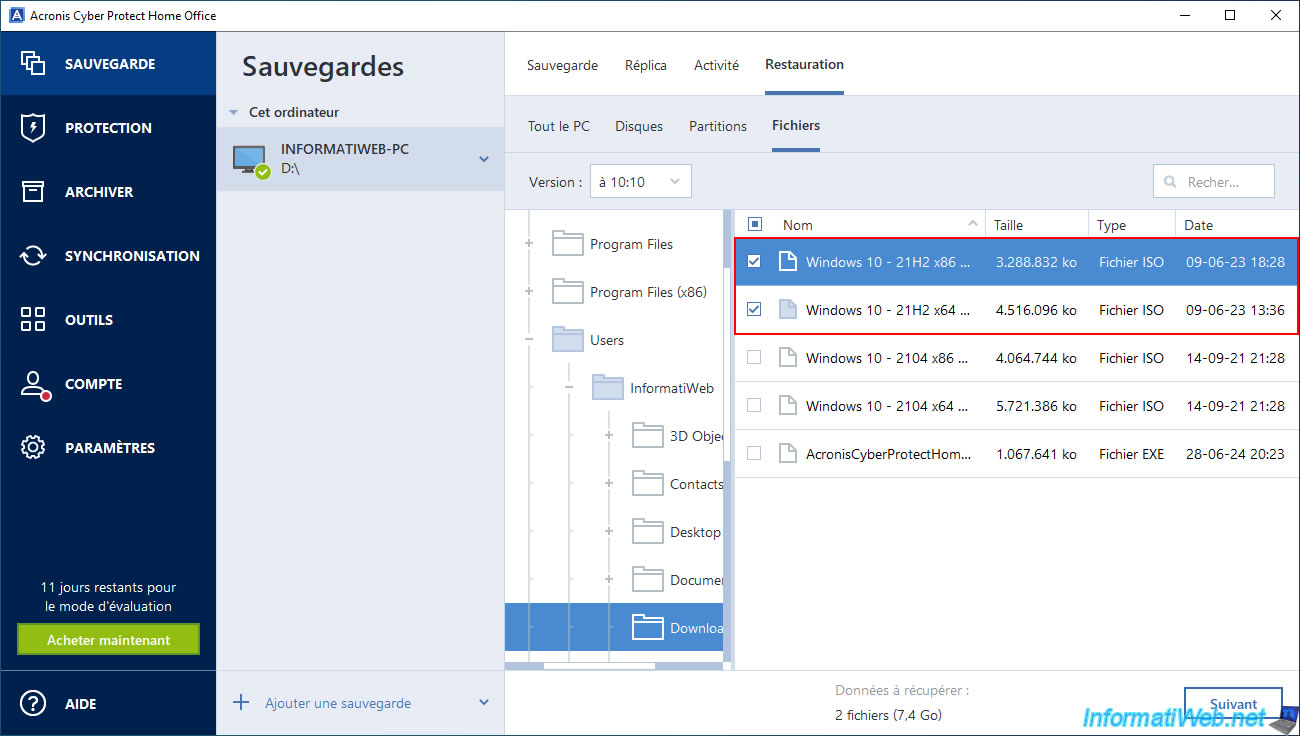Image resolution: width=1300 pixels, height=736 pixels.
Task: Click the Archiver box icon
Action: pyautogui.click(x=33, y=192)
